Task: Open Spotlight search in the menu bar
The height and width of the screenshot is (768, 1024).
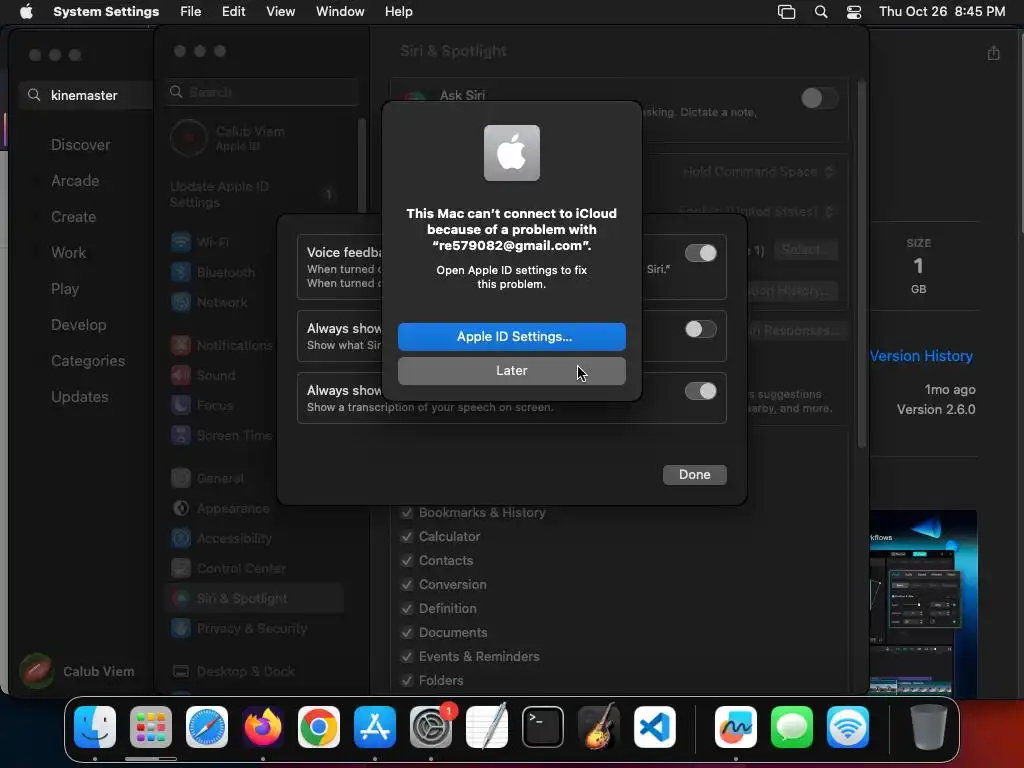Action: (821, 12)
